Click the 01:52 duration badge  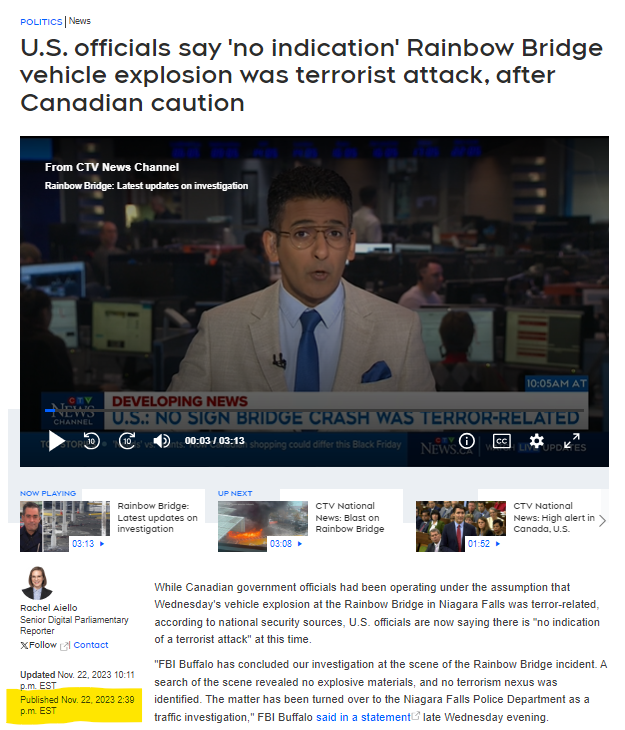(483, 544)
